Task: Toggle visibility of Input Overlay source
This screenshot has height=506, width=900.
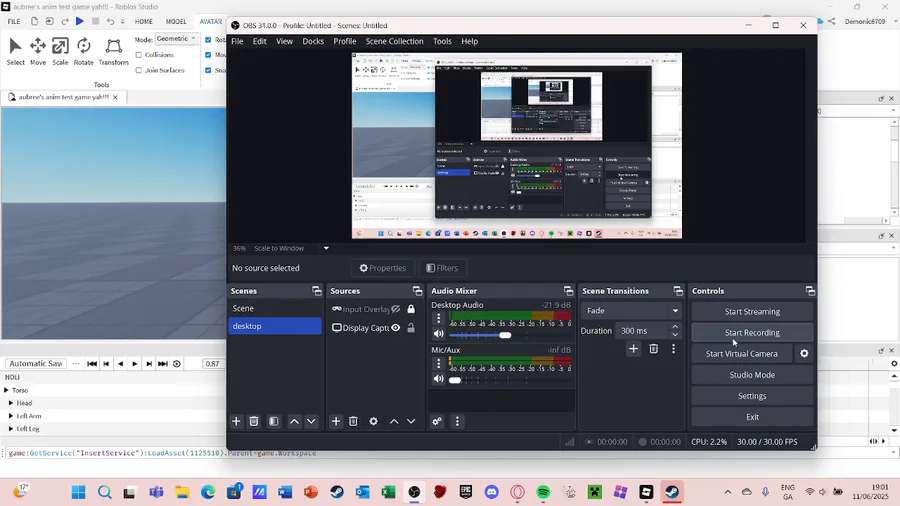Action: [395, 309]
